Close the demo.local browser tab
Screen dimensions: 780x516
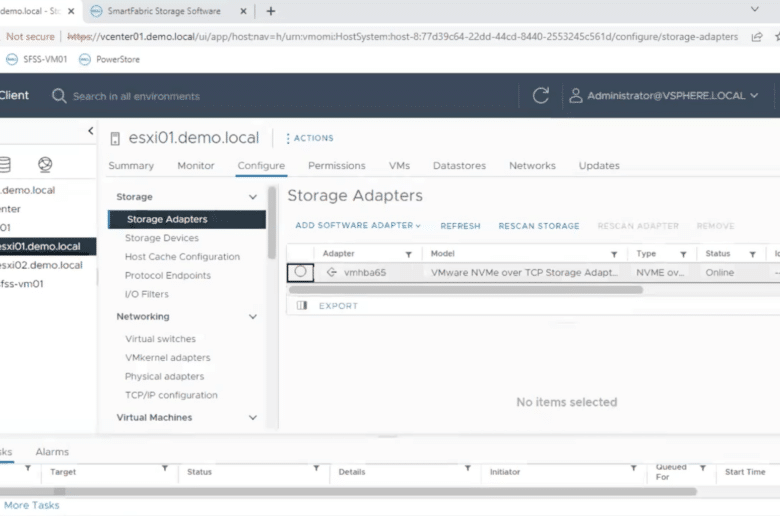point(71,11)
